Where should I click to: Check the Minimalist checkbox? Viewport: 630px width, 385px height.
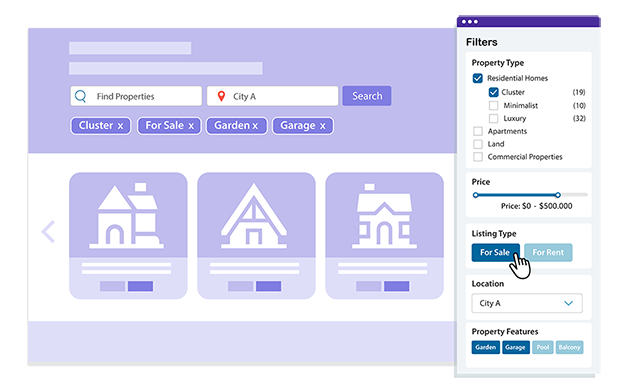click(x=493, y=105)
